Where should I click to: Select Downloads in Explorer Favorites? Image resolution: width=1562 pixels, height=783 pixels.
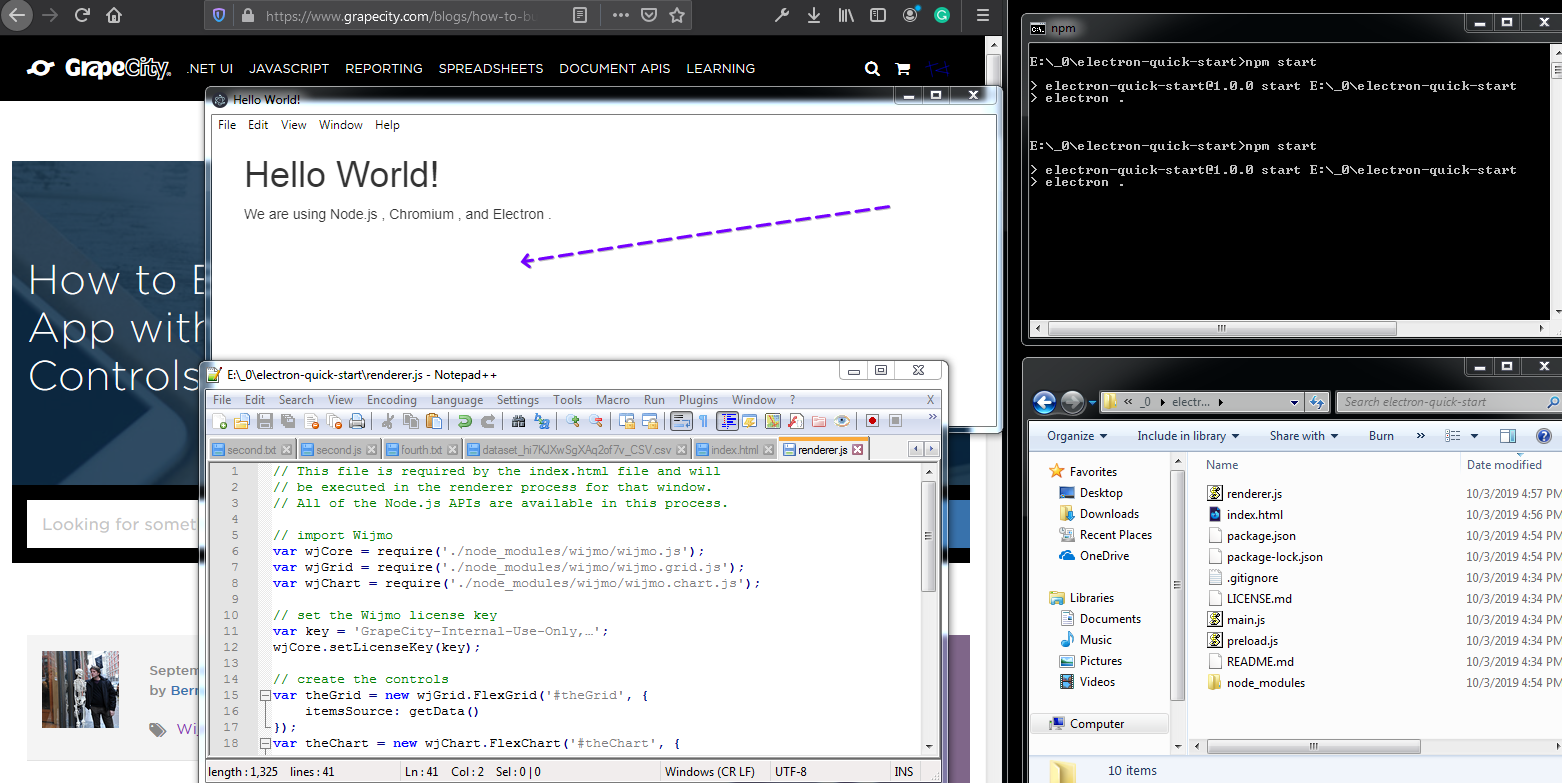coord(1109,514)
